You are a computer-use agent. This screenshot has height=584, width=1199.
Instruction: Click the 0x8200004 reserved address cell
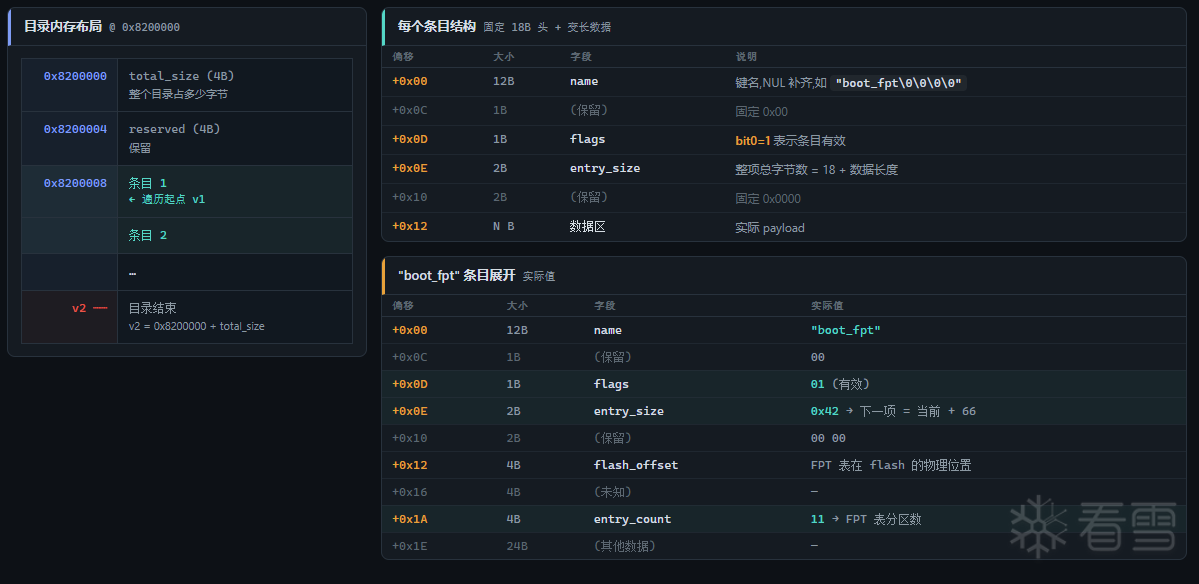pyautogui.click(x=75, y=129)
